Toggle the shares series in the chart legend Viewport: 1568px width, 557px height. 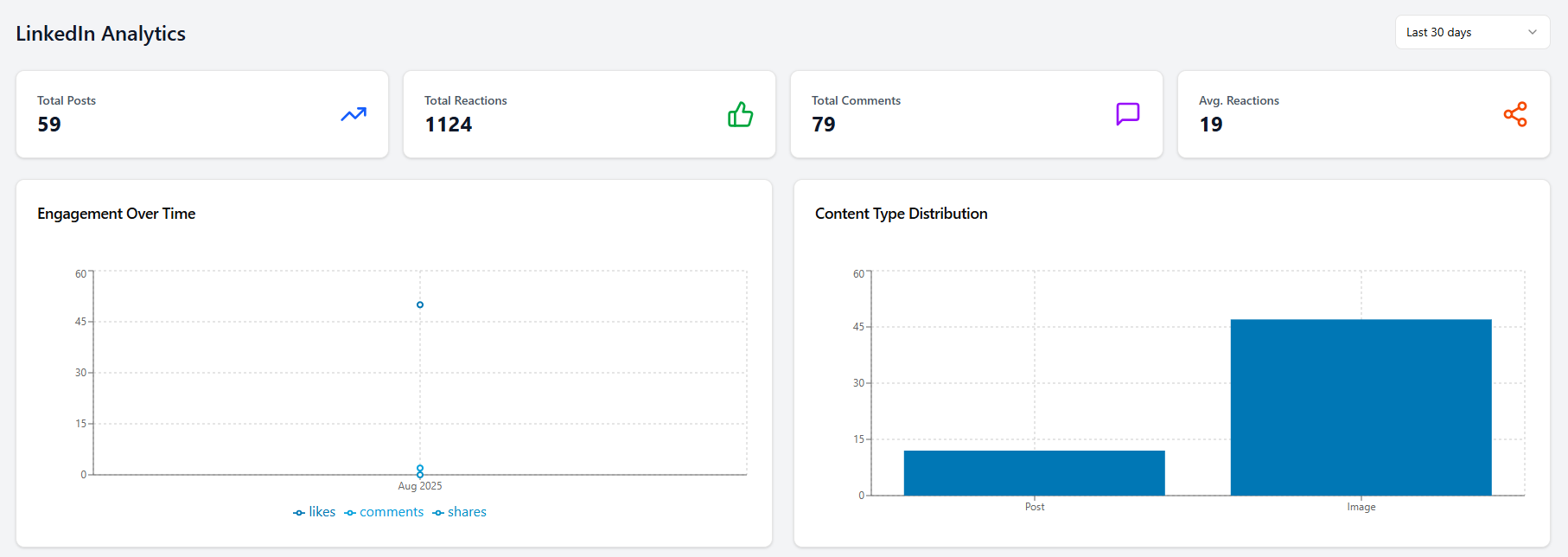(x=460, y=512)
